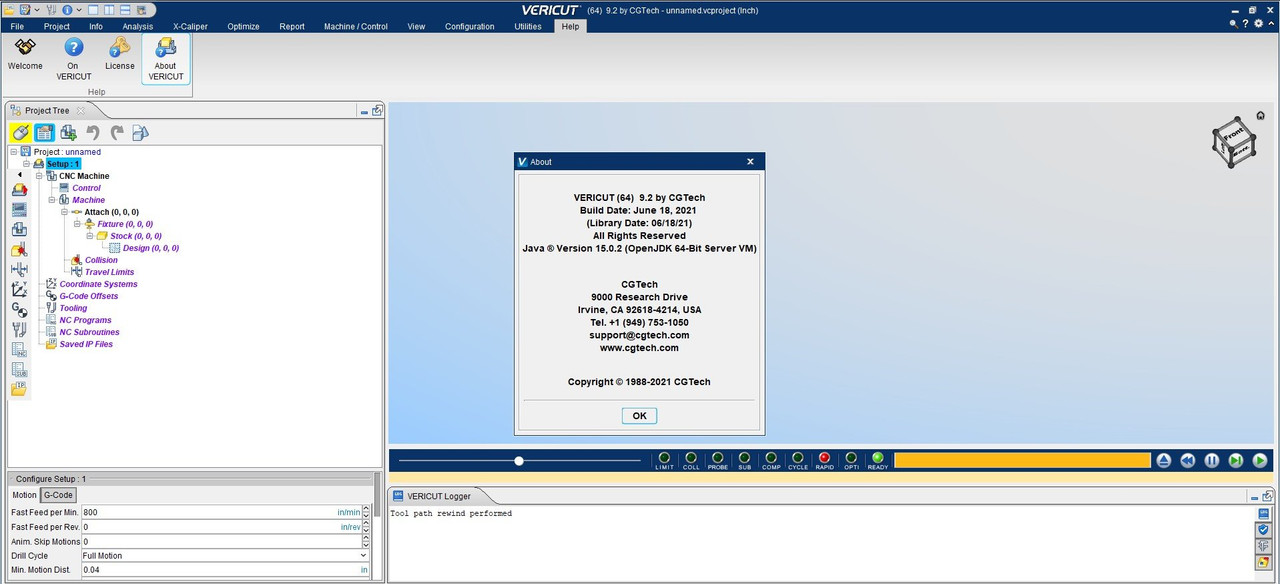Image resolution: width=1280 pixels, height=584 pixels.
Task: Click the Collision icon in left sidebar
Action: (x=19, y=250)
